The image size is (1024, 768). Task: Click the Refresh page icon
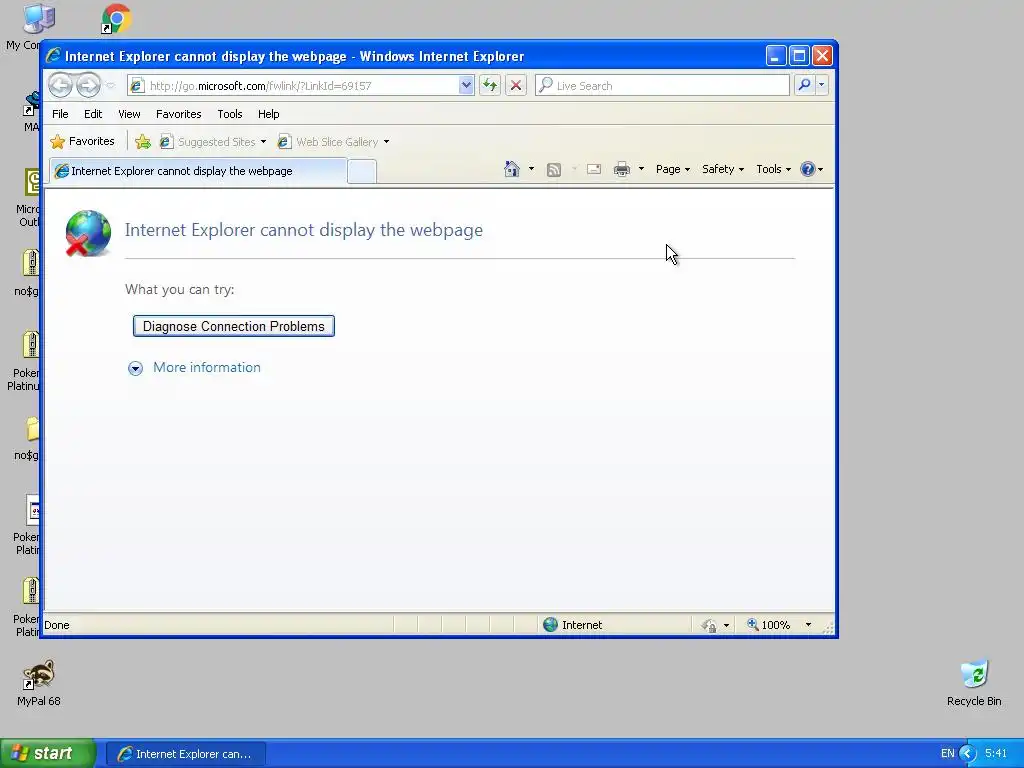coord(490,85)
